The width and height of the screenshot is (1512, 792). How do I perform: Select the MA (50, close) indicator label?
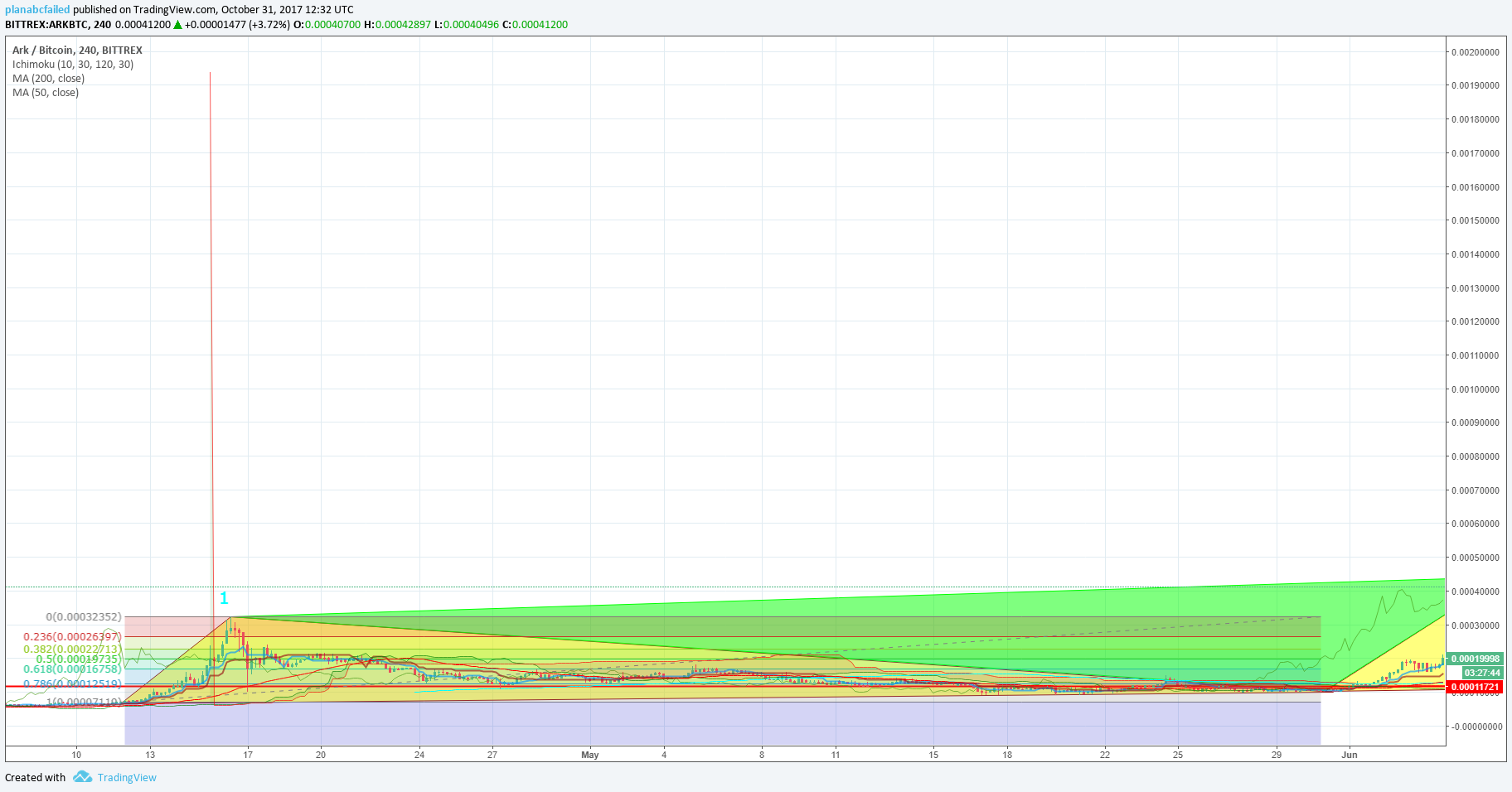click(46, 93)
